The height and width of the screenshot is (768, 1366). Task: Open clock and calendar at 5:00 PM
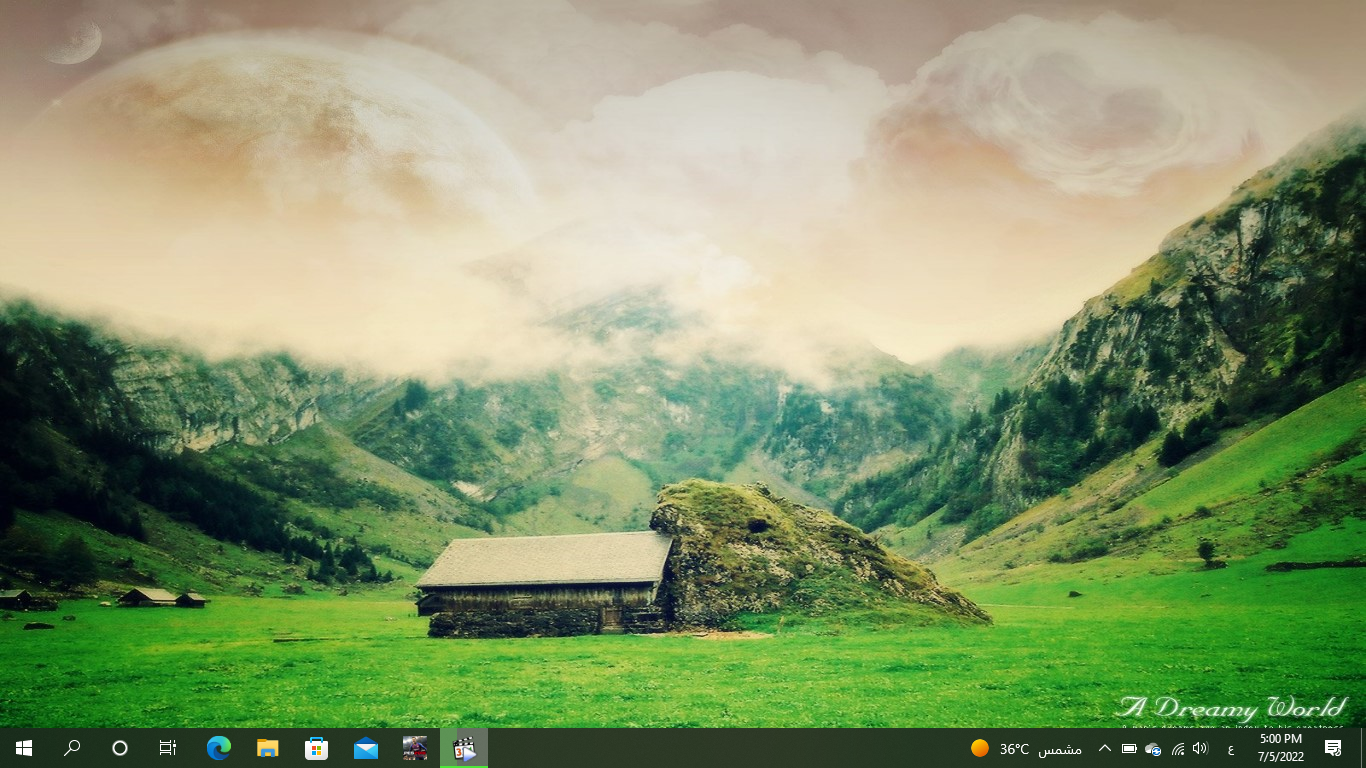point(1280,748)
